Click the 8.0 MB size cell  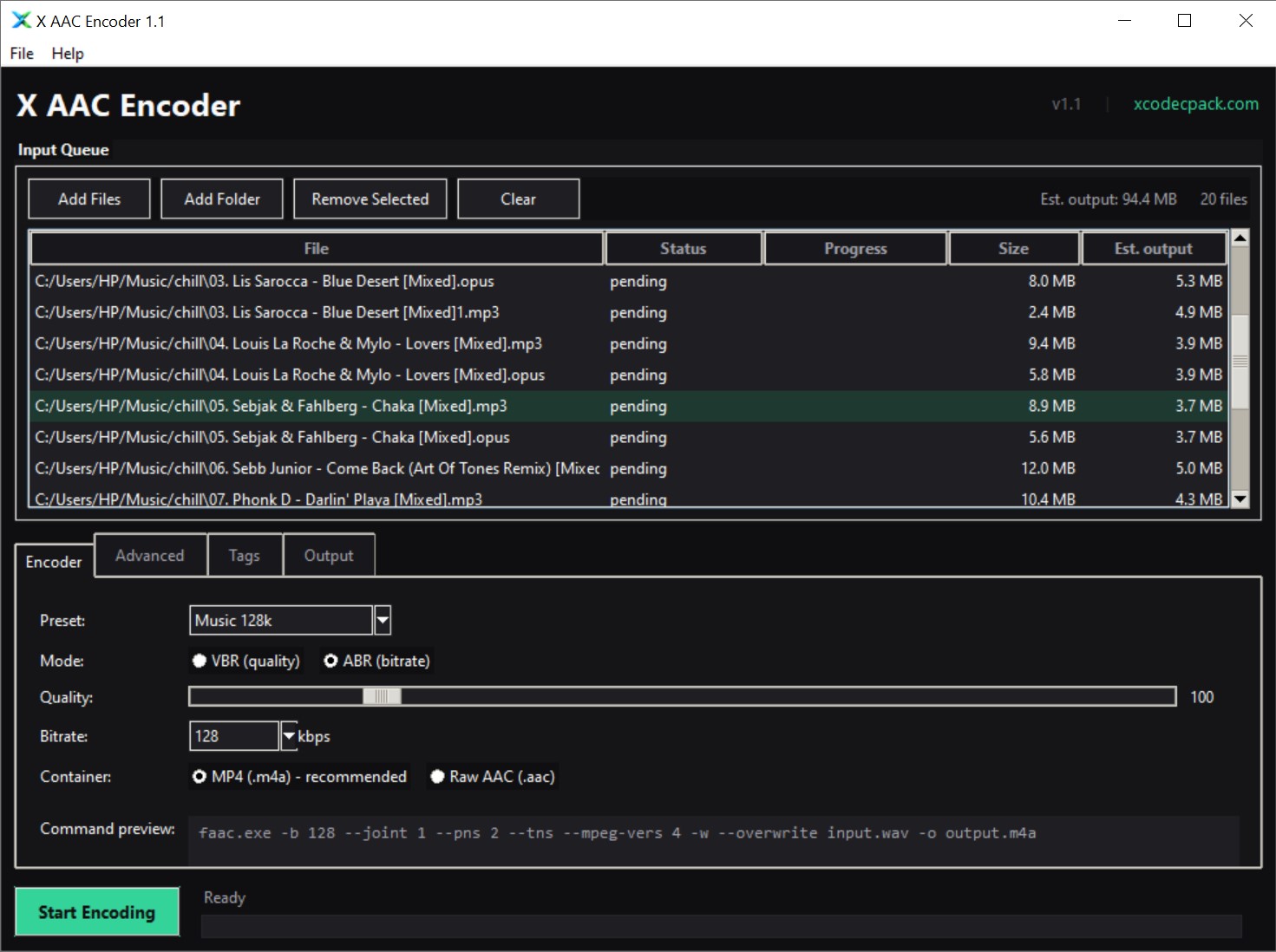(x=1051, y=281)
